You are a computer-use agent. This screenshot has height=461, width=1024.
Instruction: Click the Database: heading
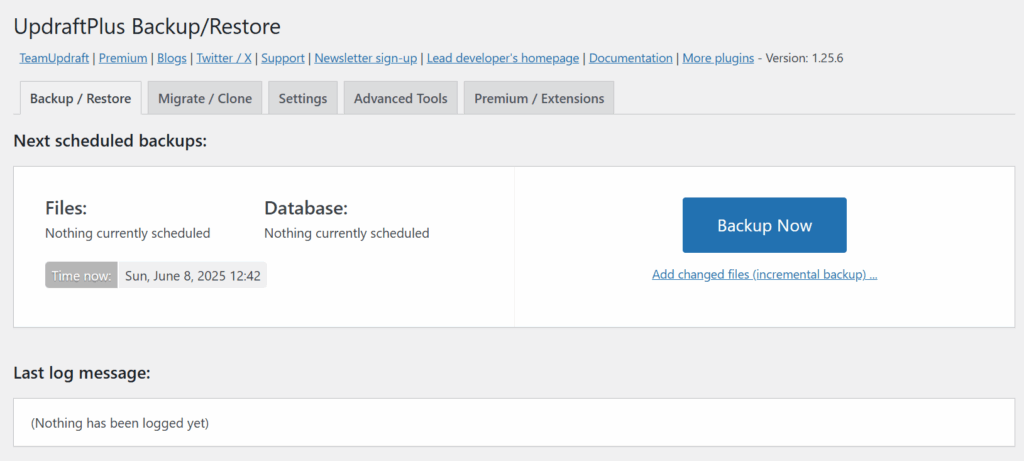pos(306,208)
